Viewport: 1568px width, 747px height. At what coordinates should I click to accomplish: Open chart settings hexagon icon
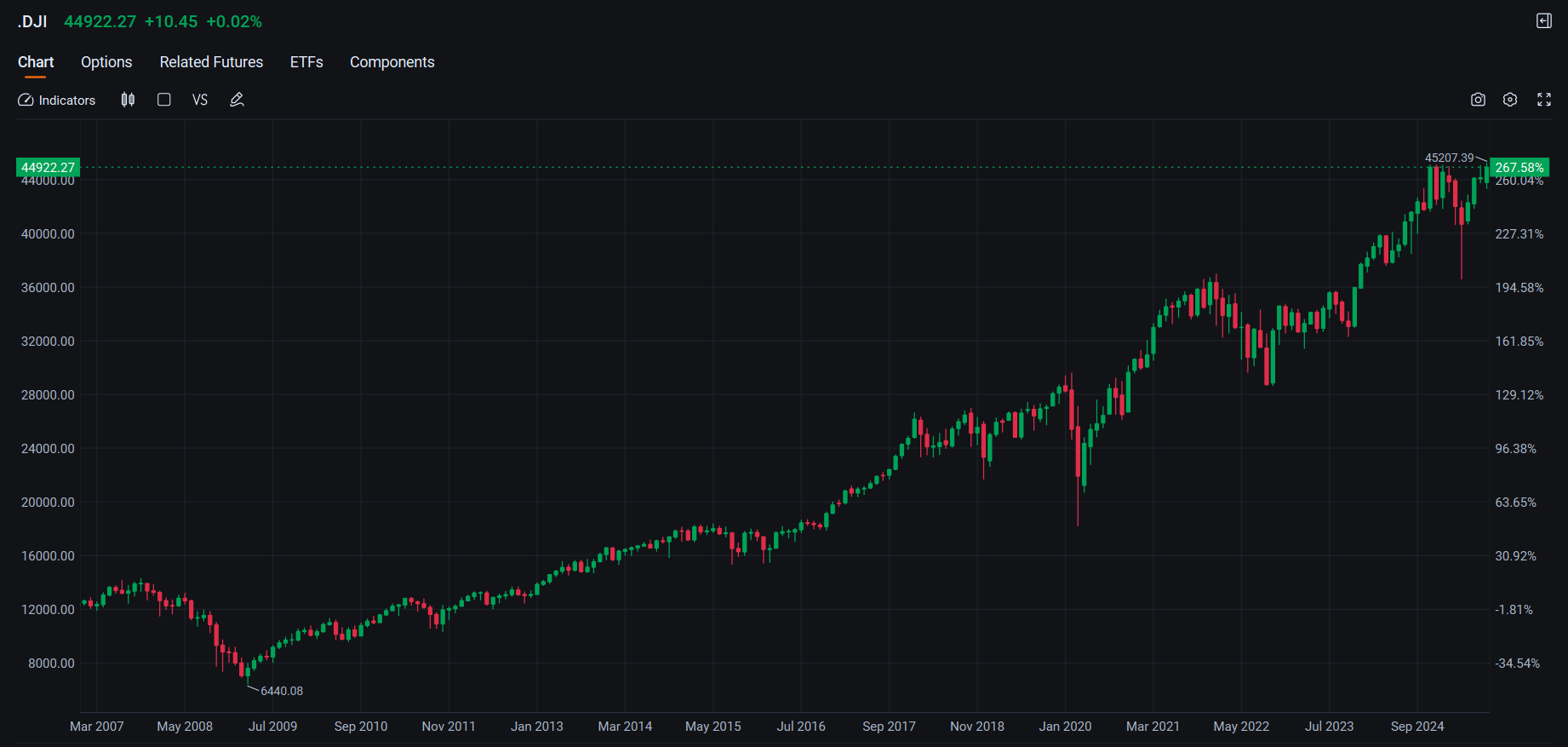[1510, 100]
